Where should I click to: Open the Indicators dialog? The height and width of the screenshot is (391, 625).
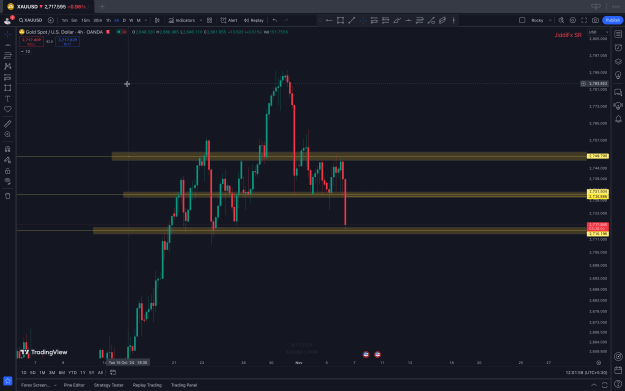pyautogui.click(x=182, y=20)
